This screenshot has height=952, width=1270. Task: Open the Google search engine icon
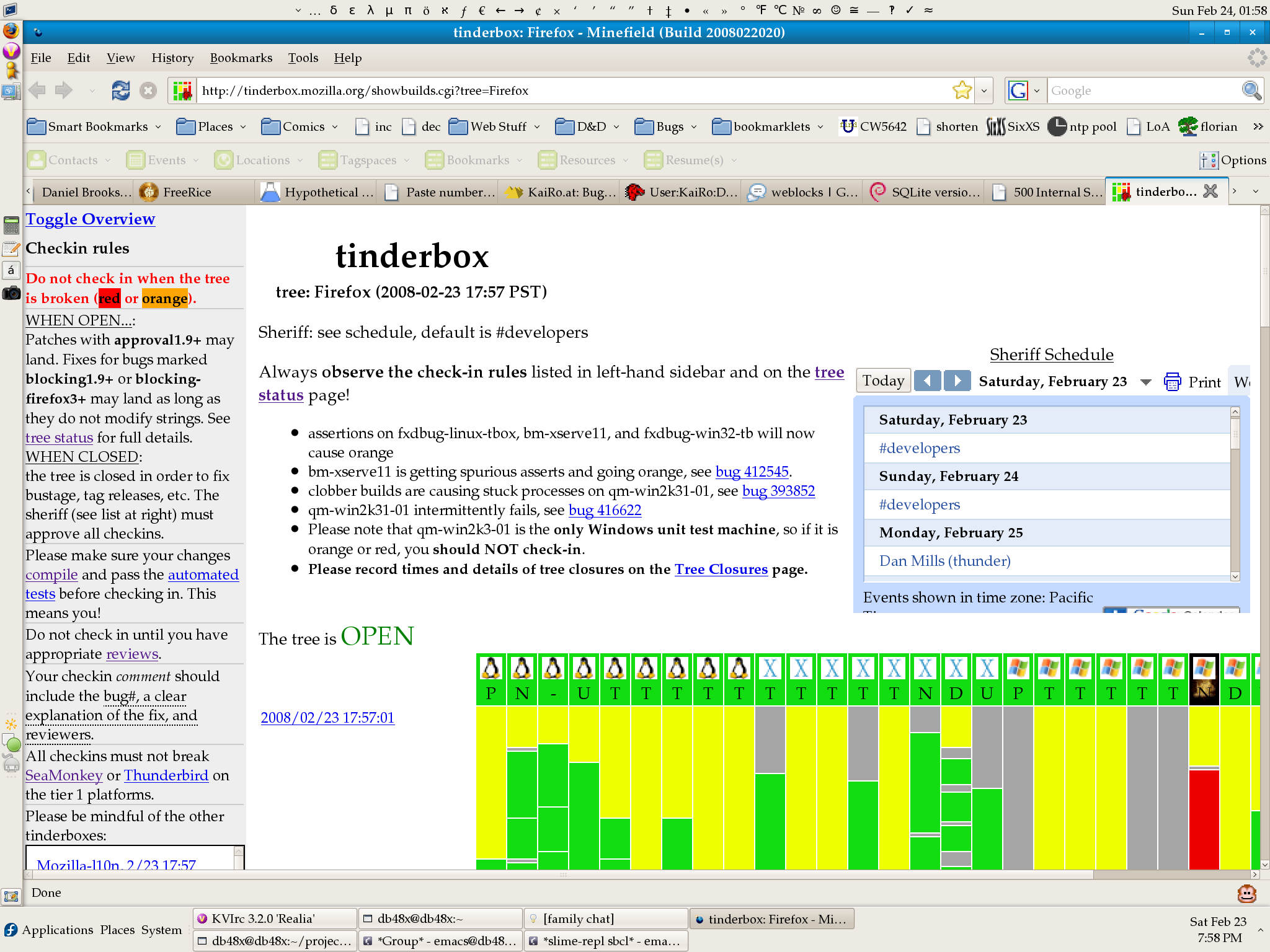click(1018, 90)
